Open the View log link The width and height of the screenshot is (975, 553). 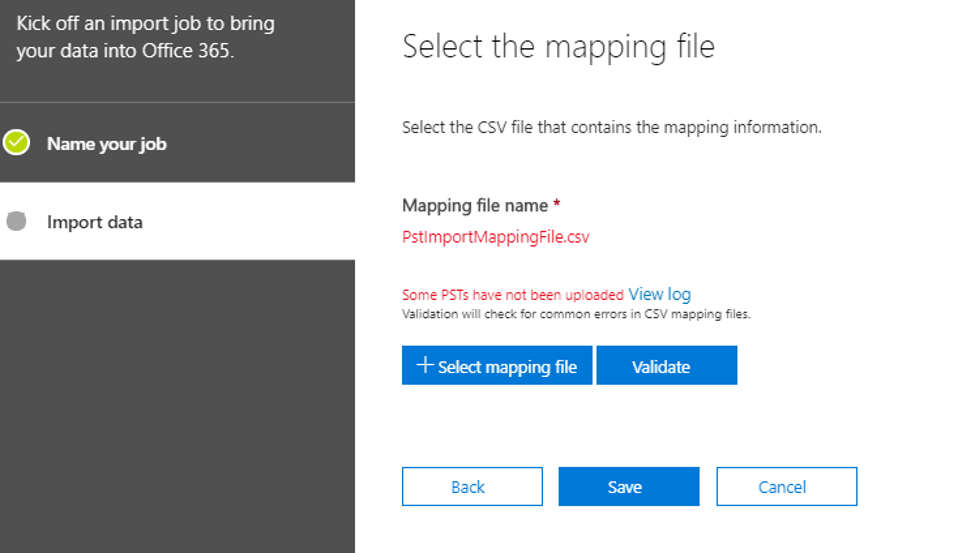pyautogui.click(x=659, y=294)
